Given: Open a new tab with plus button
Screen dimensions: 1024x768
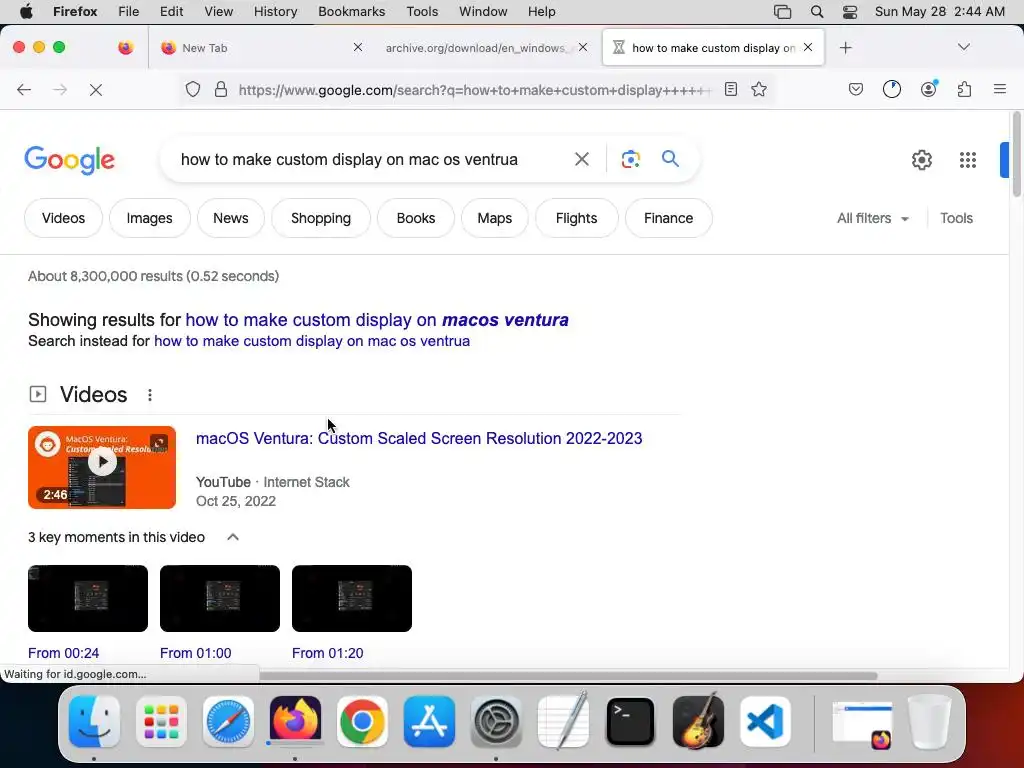Looking at the screenshot, I should (x=846, y=48).
